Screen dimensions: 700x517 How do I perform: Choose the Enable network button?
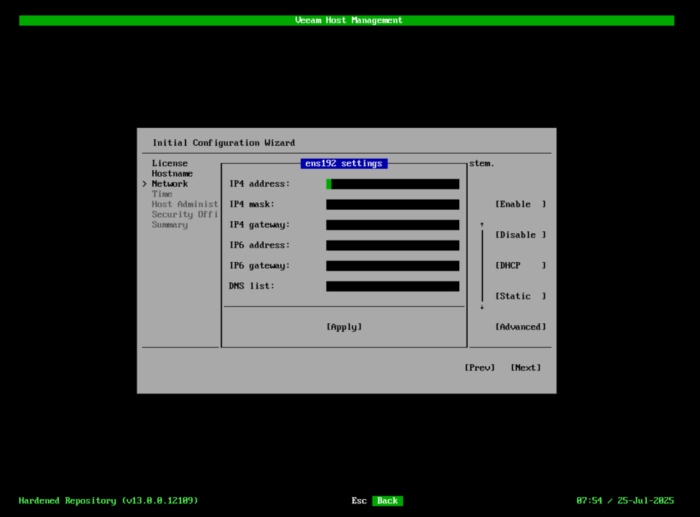(521, 204)
